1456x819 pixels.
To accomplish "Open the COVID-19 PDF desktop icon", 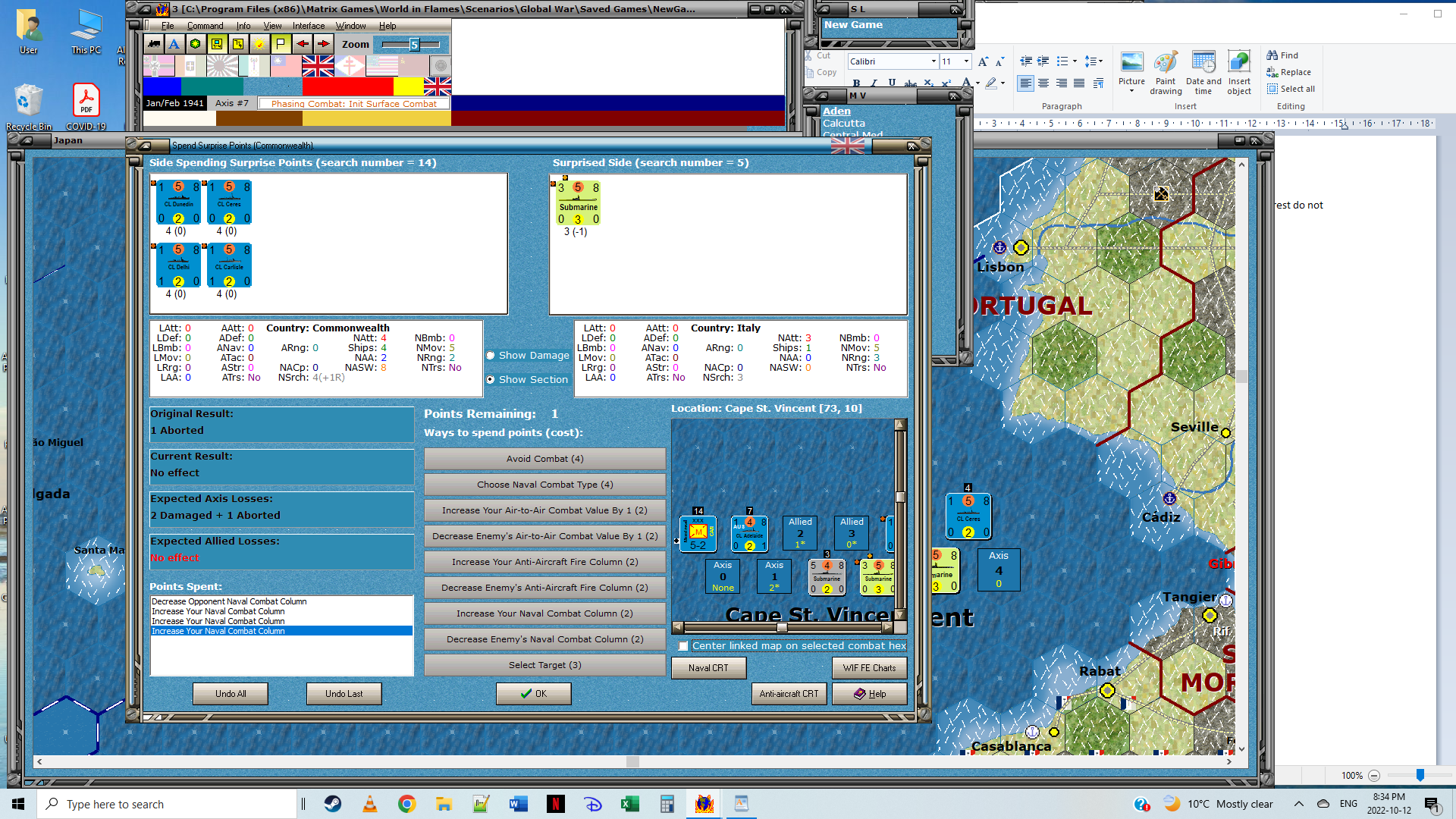I will coord(86,107).
